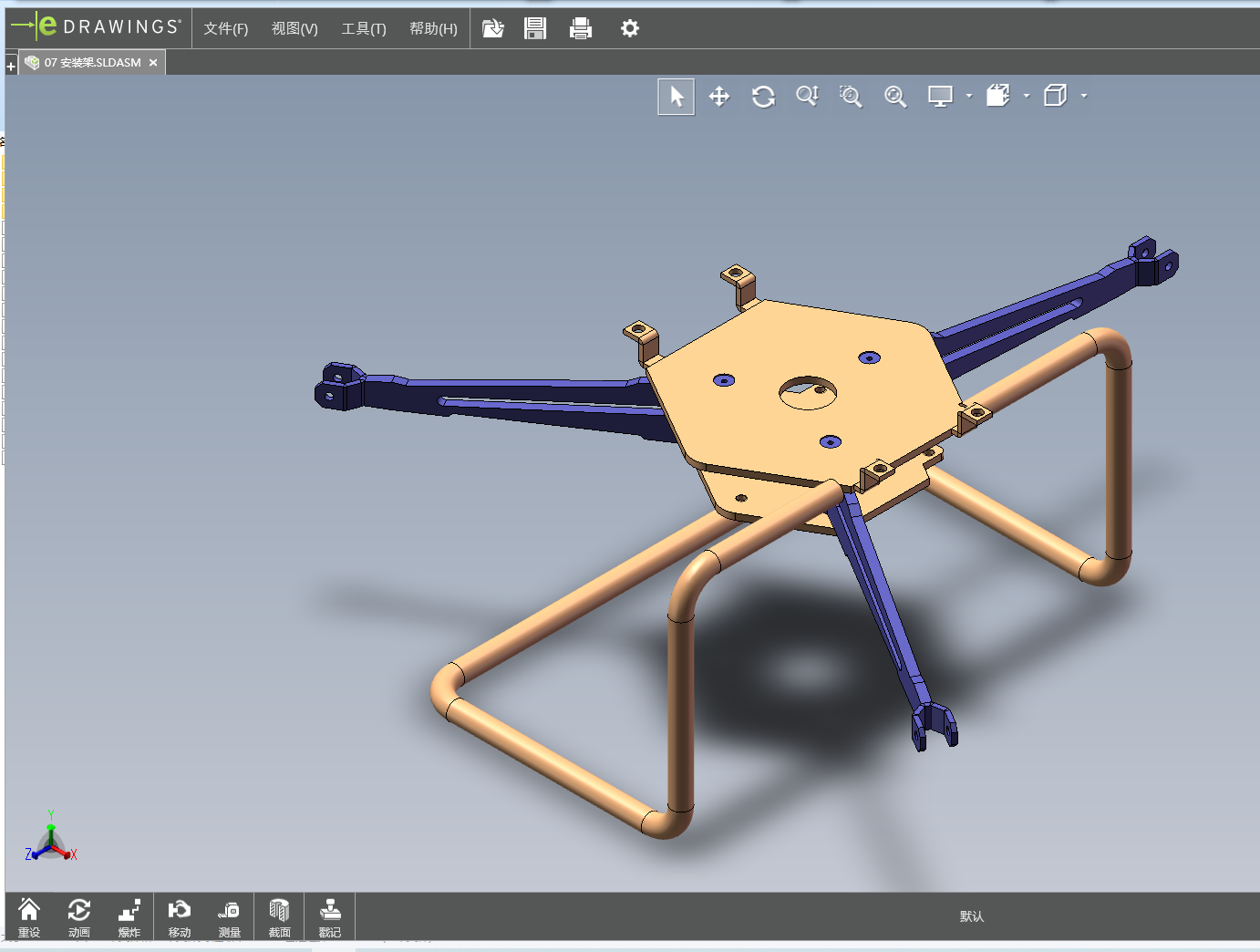Screen dimensions: 1260x952
Task: Open the 移动 (Move) component tool
Action: [179, 917]
